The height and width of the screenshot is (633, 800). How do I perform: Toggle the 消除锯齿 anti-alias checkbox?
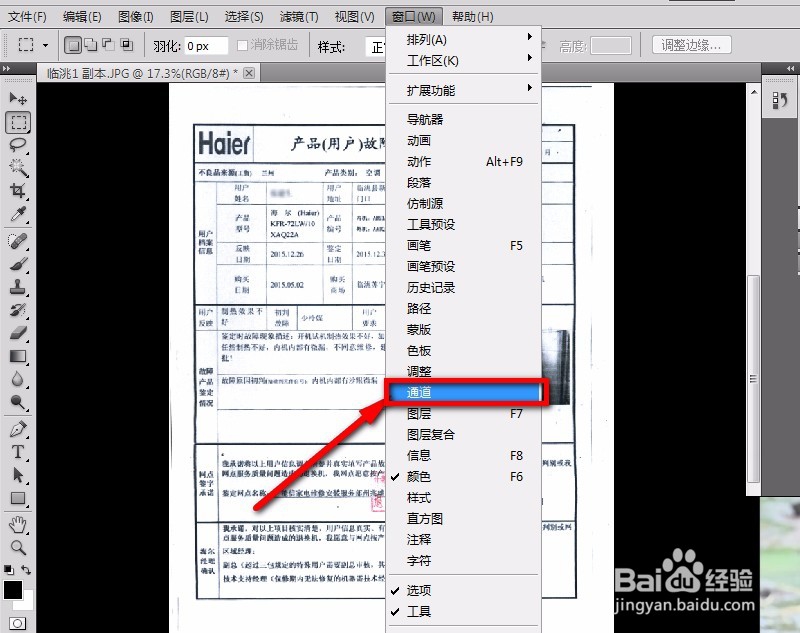[243, 45]
